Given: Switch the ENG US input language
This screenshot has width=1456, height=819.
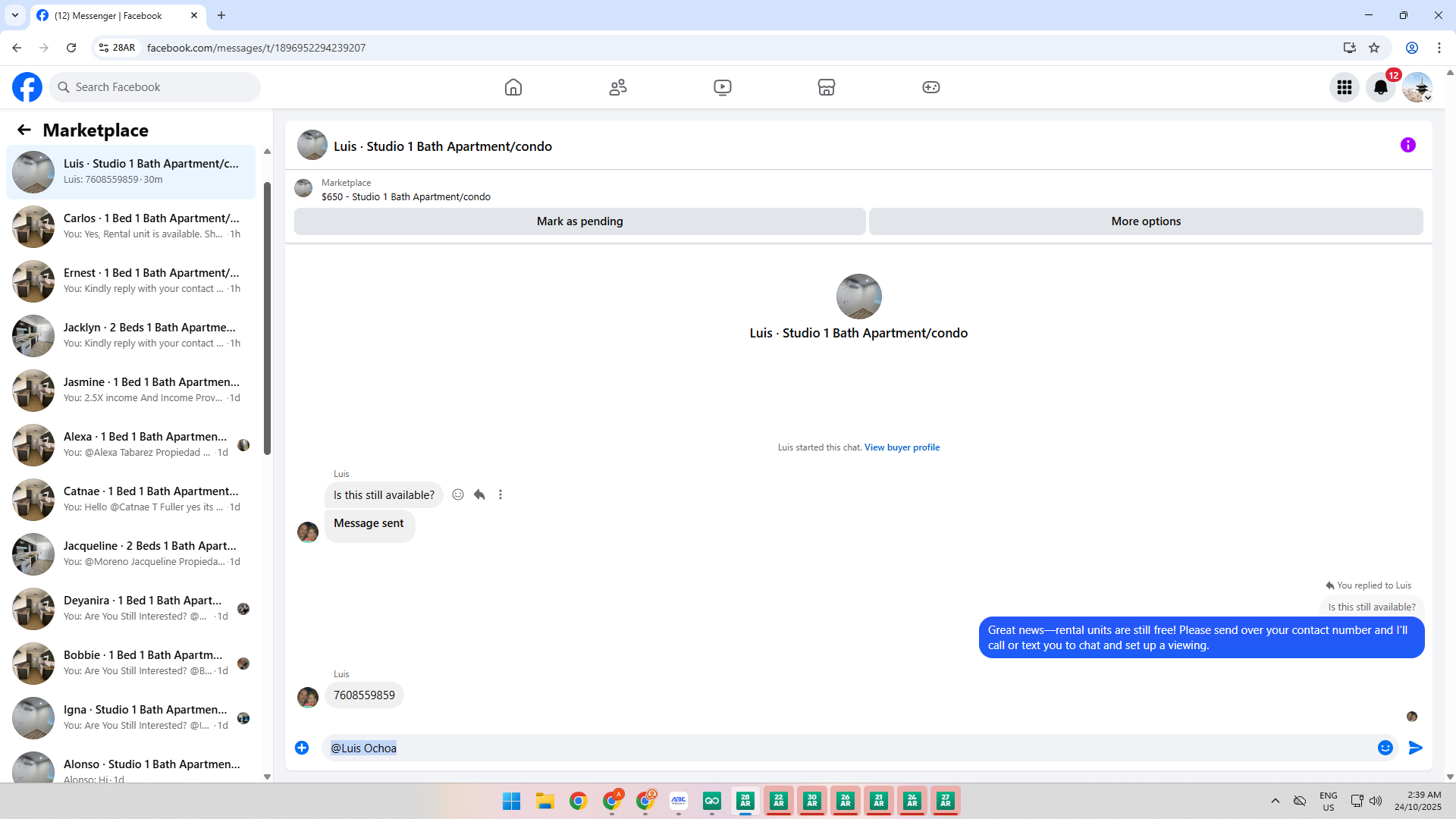Looking at the screenshot, I should click(1329, 801).
